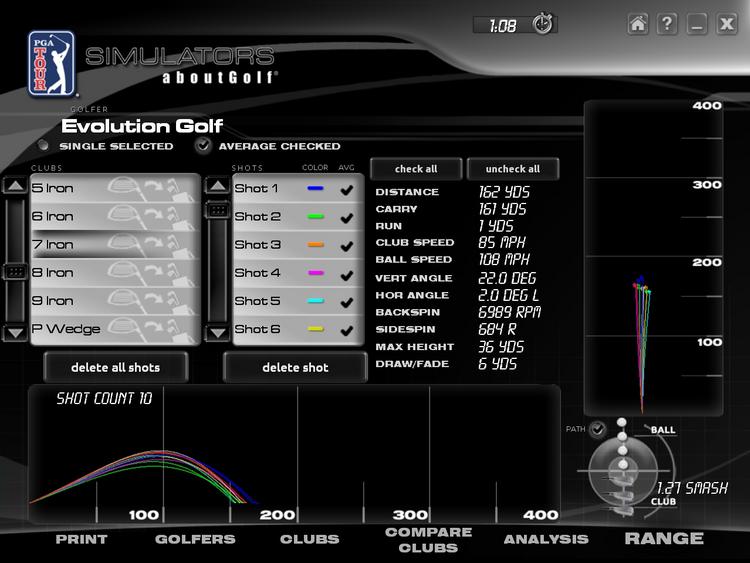Click the stopwatch timer icon
Screen dimensions: 750x563
[x=542, y=24]
